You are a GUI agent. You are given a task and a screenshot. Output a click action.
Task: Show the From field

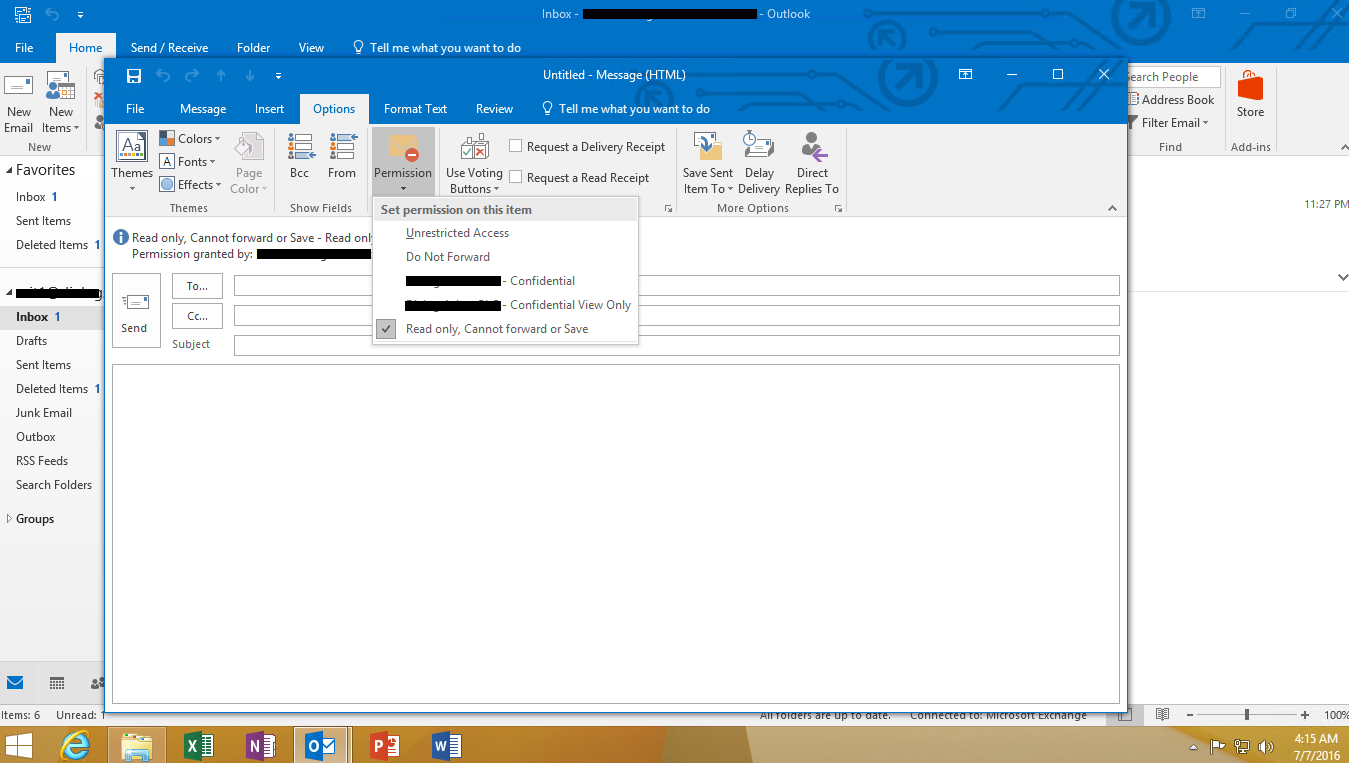342,157
